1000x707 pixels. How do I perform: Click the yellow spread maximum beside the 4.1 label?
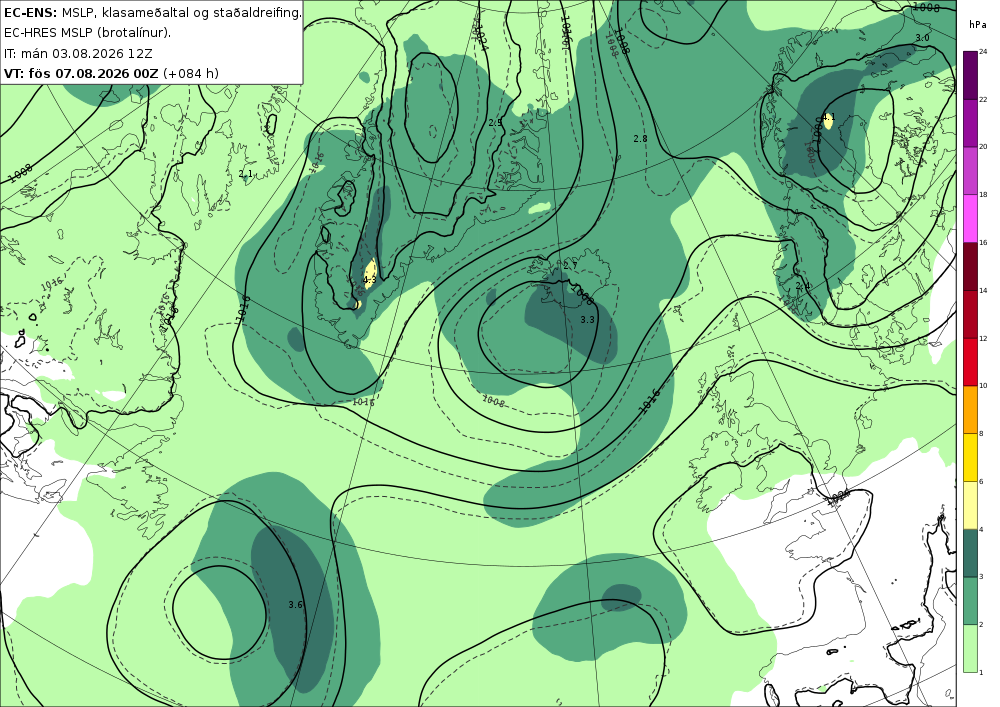(828, 122)
